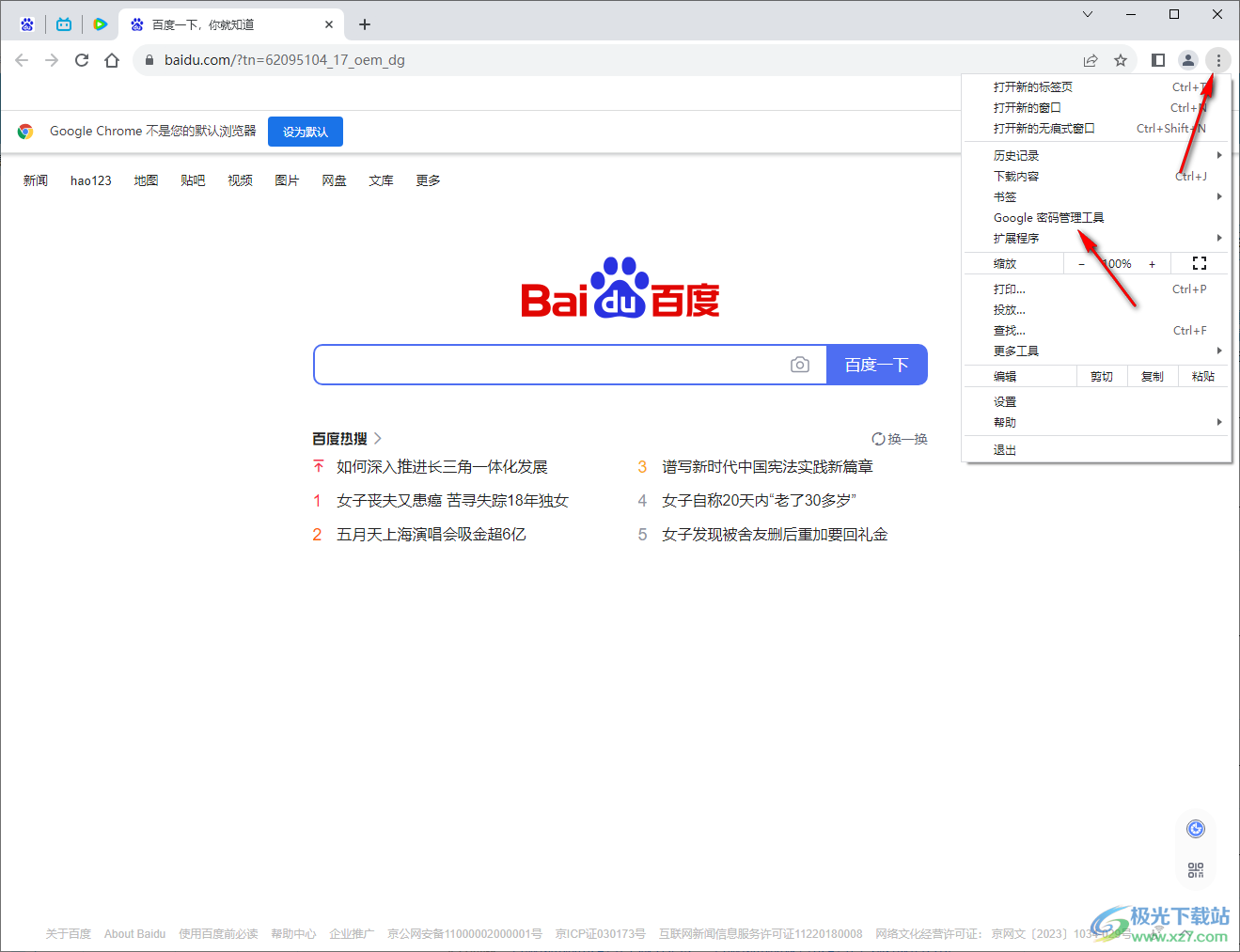
Task: Open a new tab with plus button
Action: pos(365,24)
